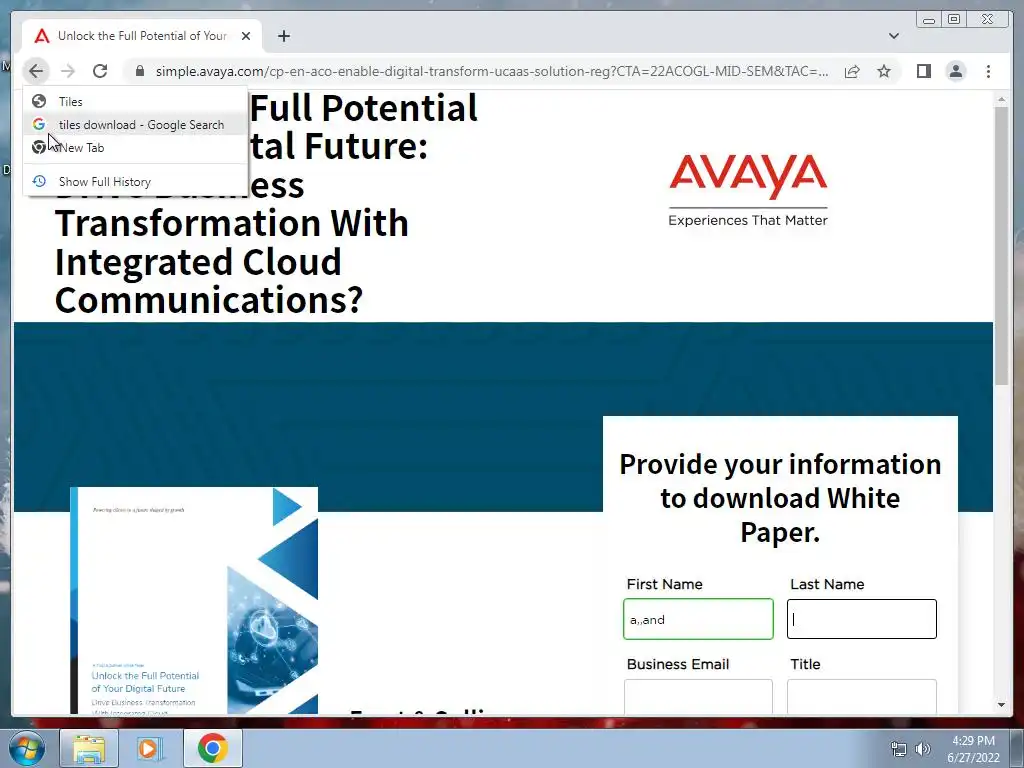Click the Chrome icon in taskbar

click(x=212, y=748)
